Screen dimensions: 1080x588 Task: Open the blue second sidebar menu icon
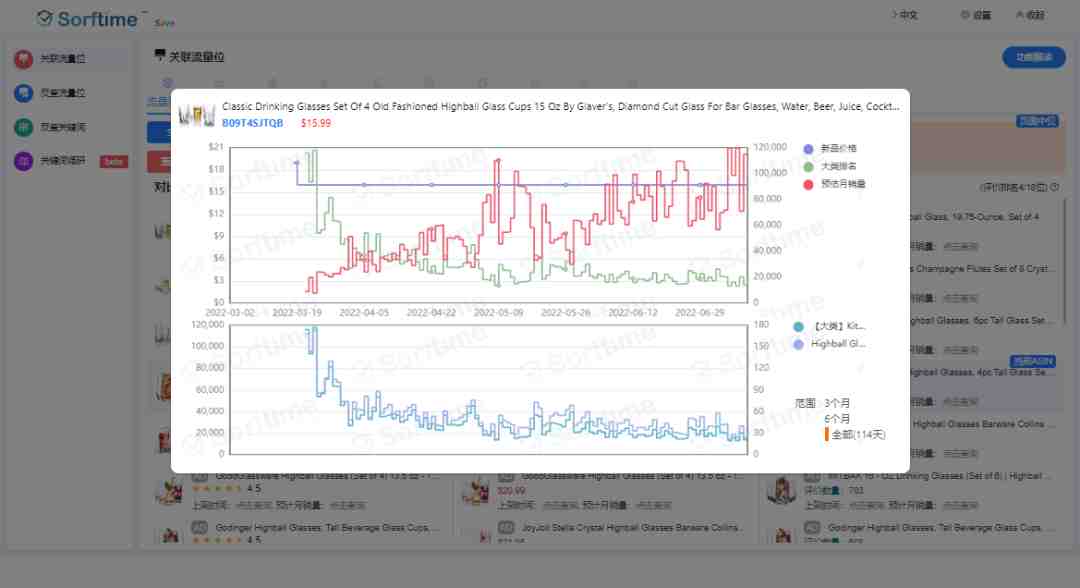tap(23, 93)
